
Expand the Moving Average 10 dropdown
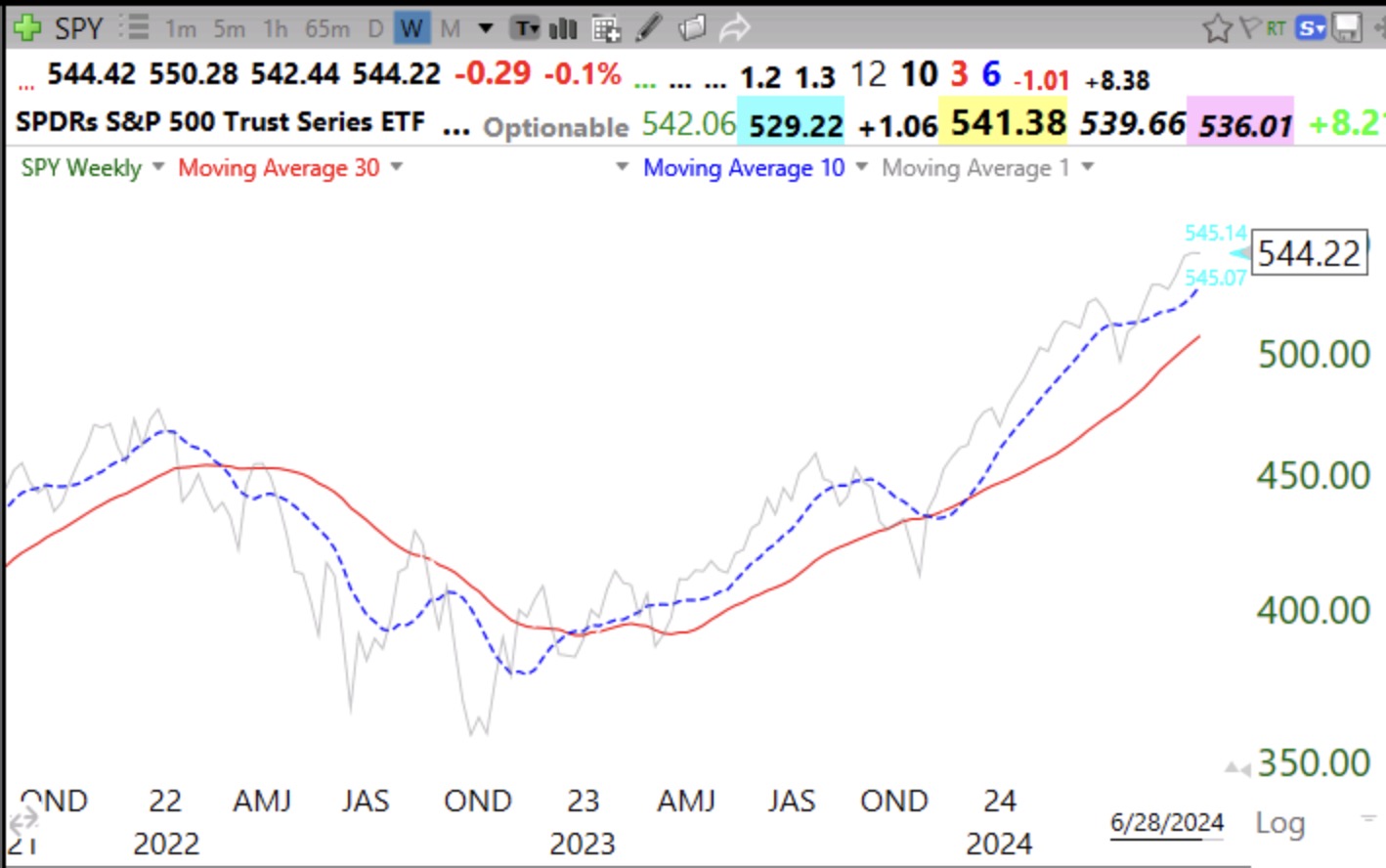(x=860, y=167)
